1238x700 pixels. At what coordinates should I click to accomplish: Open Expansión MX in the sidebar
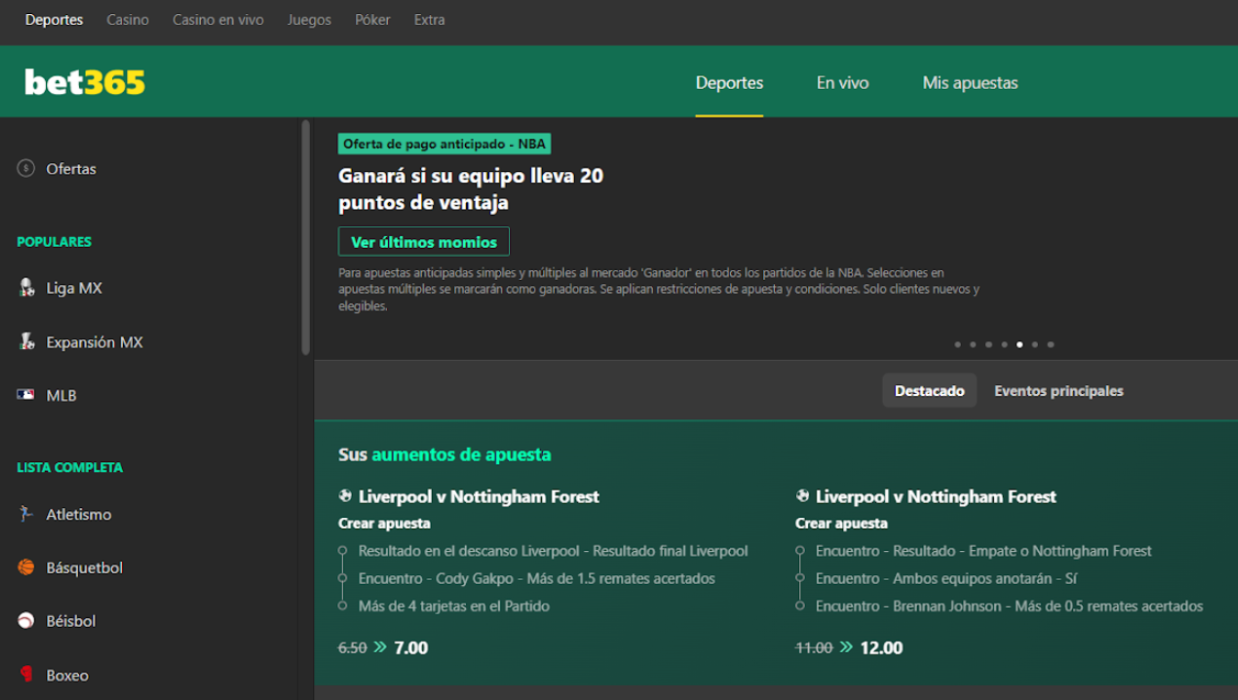click(94, 342)
